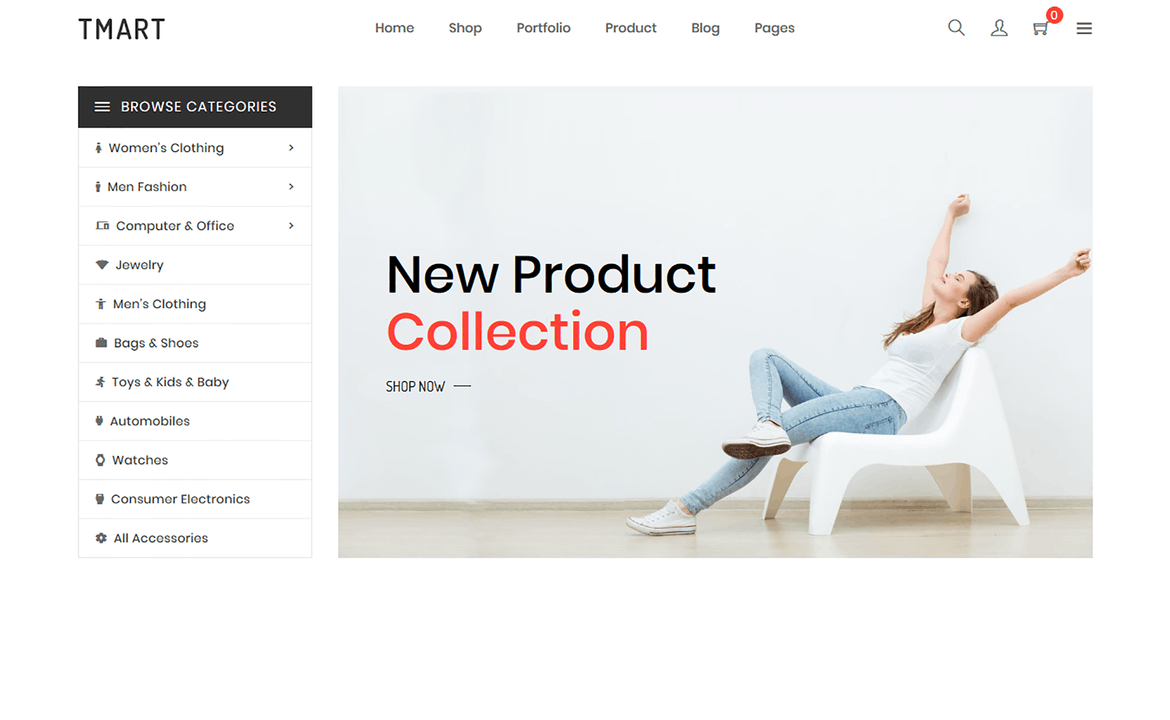This screenshot has height=720, width=1170.
Task: Click the Bags & Shoes briefcase icon
Action: coord(101,343)
